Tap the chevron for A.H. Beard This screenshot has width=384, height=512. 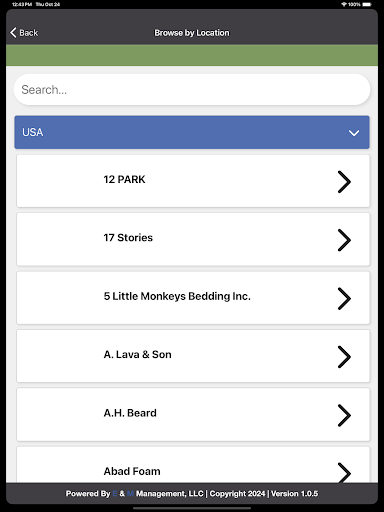(344, 415)
